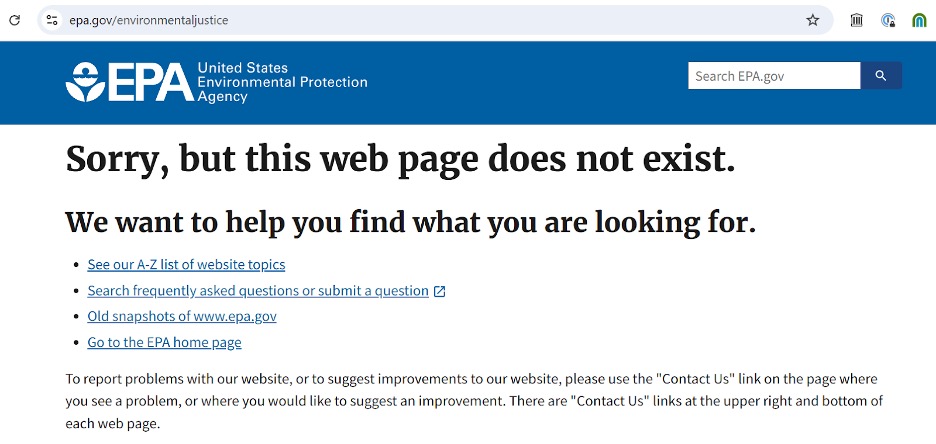The height and width of the screenshot is (444, 936).
Task: Click the external link icon beside the FAQ link
Action: point(439,291)
